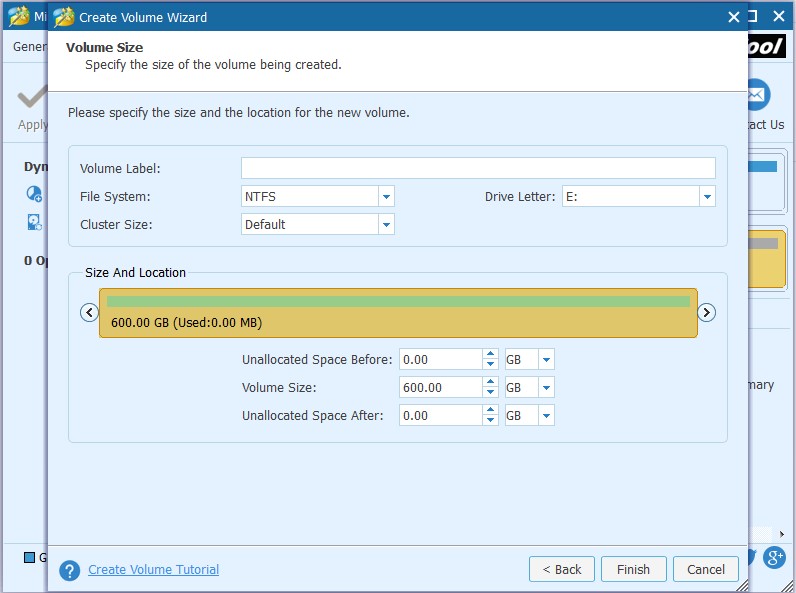Open the Create Volume Tutorial link
796x593 pixels.
click(153, 570)
